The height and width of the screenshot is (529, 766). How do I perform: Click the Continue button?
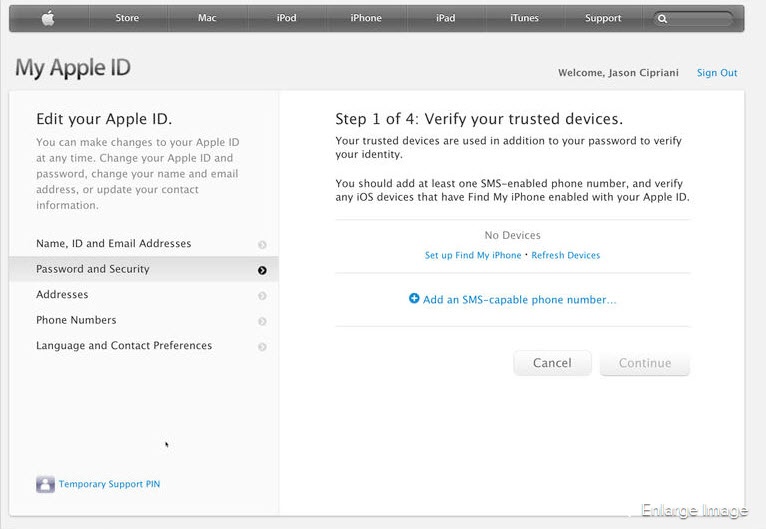click(645, 363)
